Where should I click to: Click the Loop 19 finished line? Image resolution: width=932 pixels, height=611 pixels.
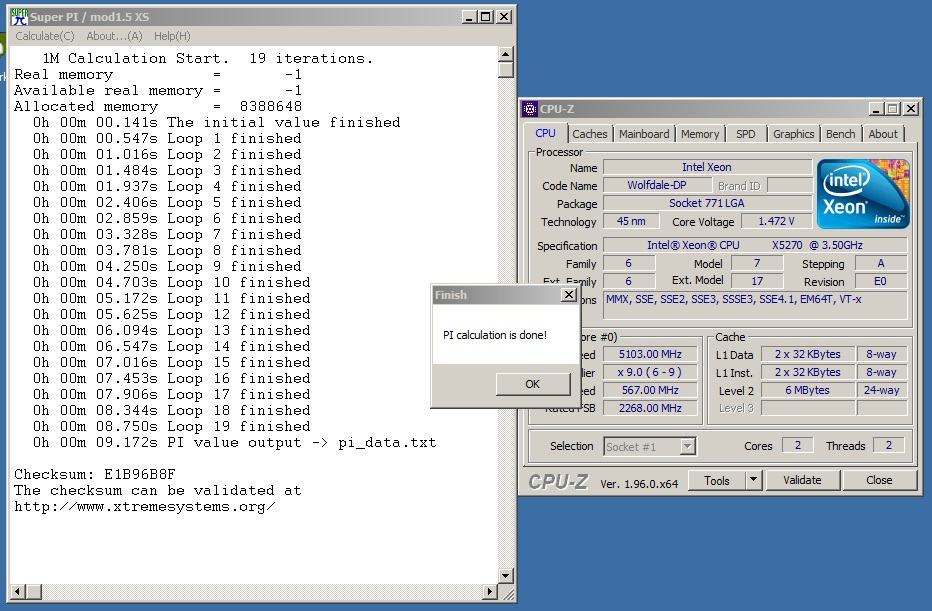click(172, 426)
